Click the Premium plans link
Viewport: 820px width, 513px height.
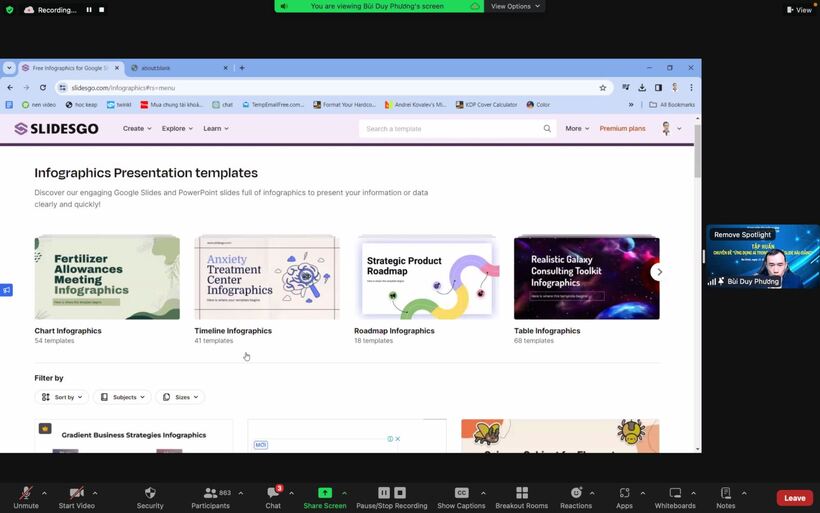pos(622,129)
